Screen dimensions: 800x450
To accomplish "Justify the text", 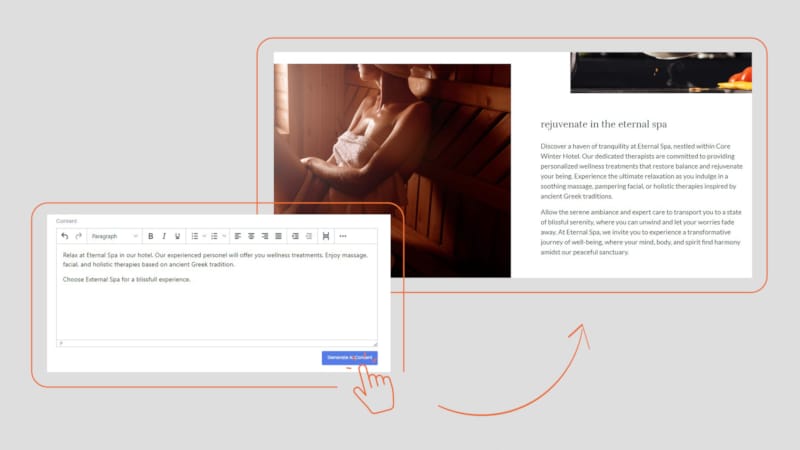I will (x=278, y=236).
